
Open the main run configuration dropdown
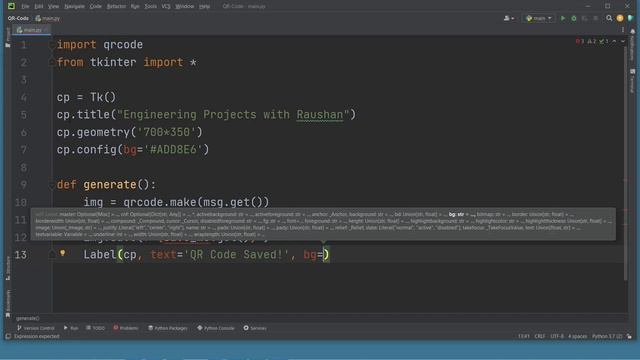click(539, 18)
